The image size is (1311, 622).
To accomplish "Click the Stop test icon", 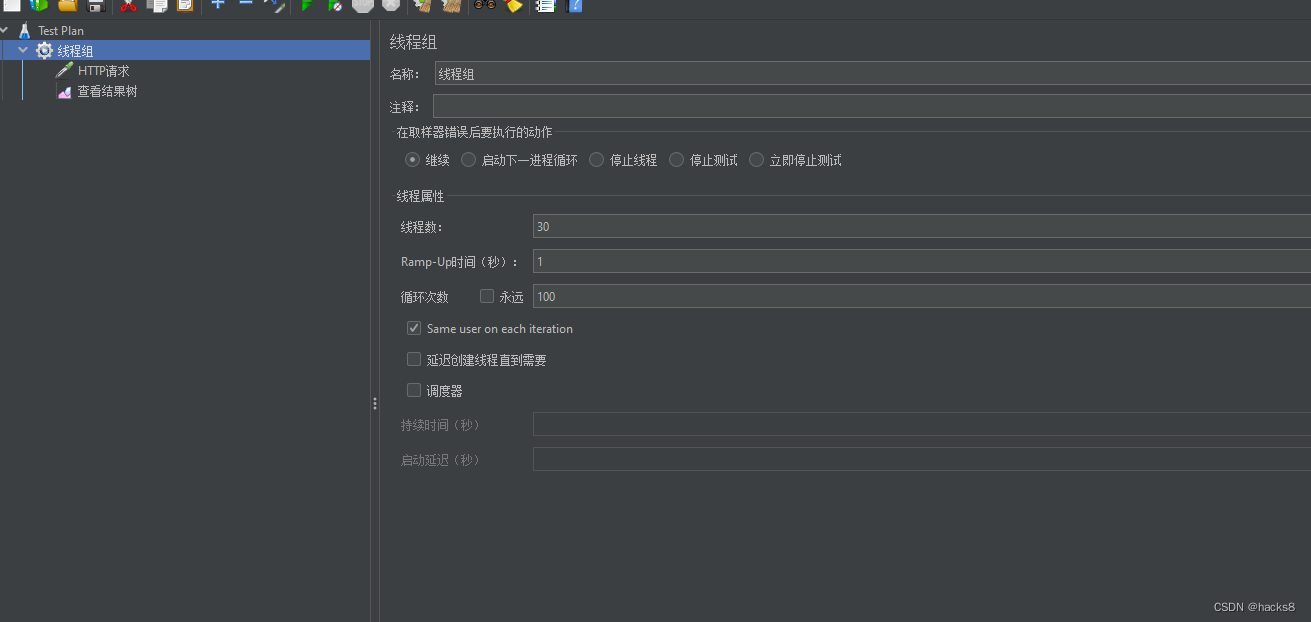I will click(x=363, y=5).
